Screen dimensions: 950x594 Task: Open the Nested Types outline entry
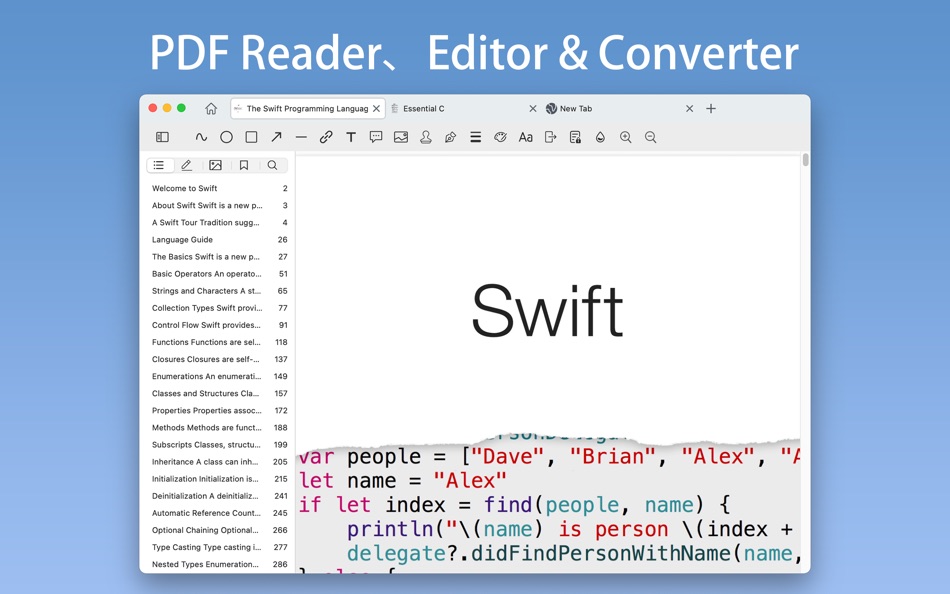pyautogui.click(x=219, y=564)
